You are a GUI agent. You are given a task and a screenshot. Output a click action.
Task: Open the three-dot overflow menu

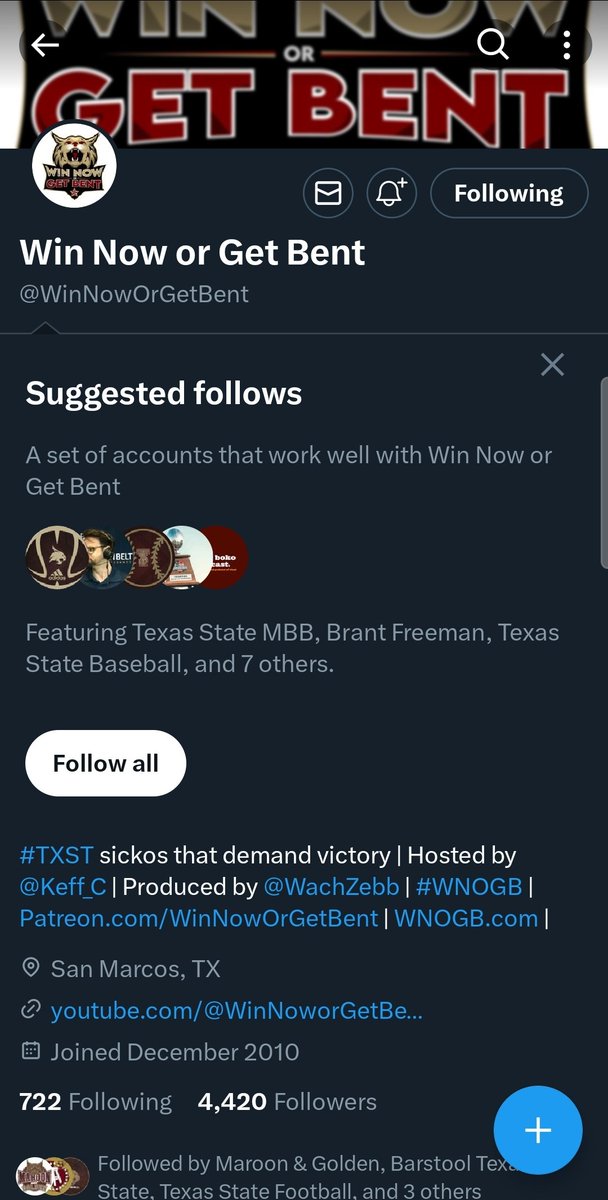[x=567, y=45]
